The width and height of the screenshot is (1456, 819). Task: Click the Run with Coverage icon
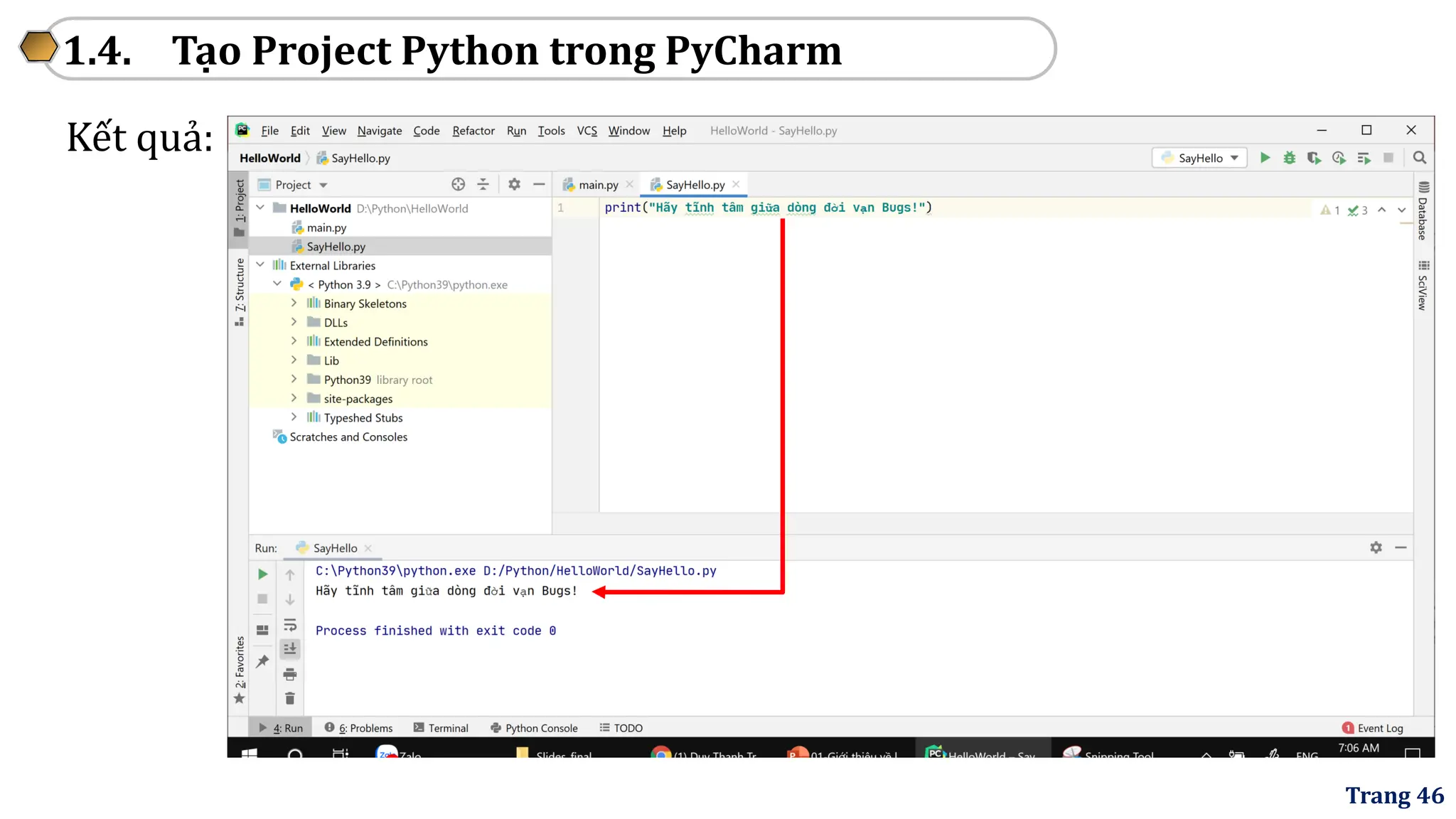pyautogui.click(x=1314, y=158)
